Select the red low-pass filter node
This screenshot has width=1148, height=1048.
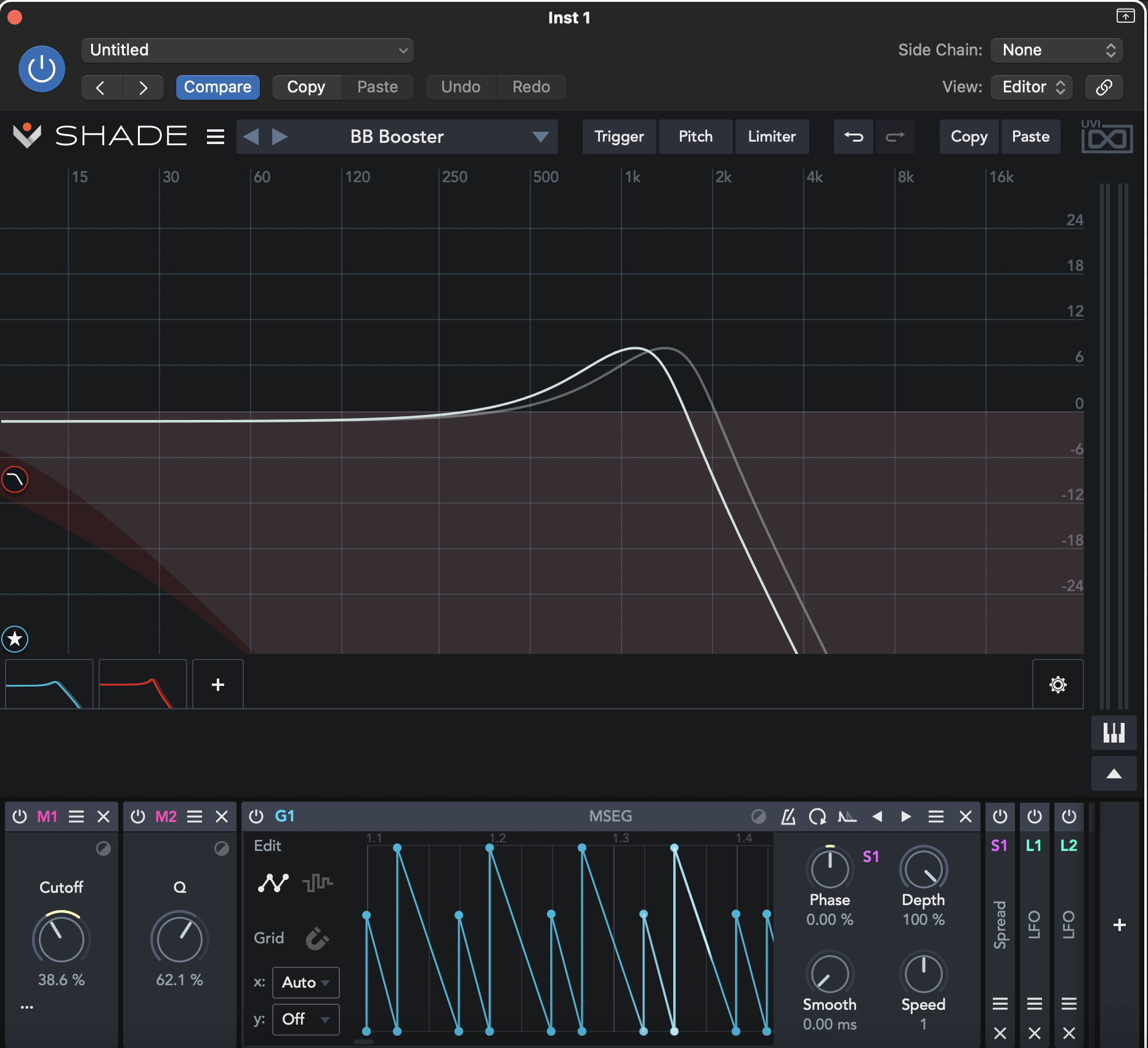(15, 480)
